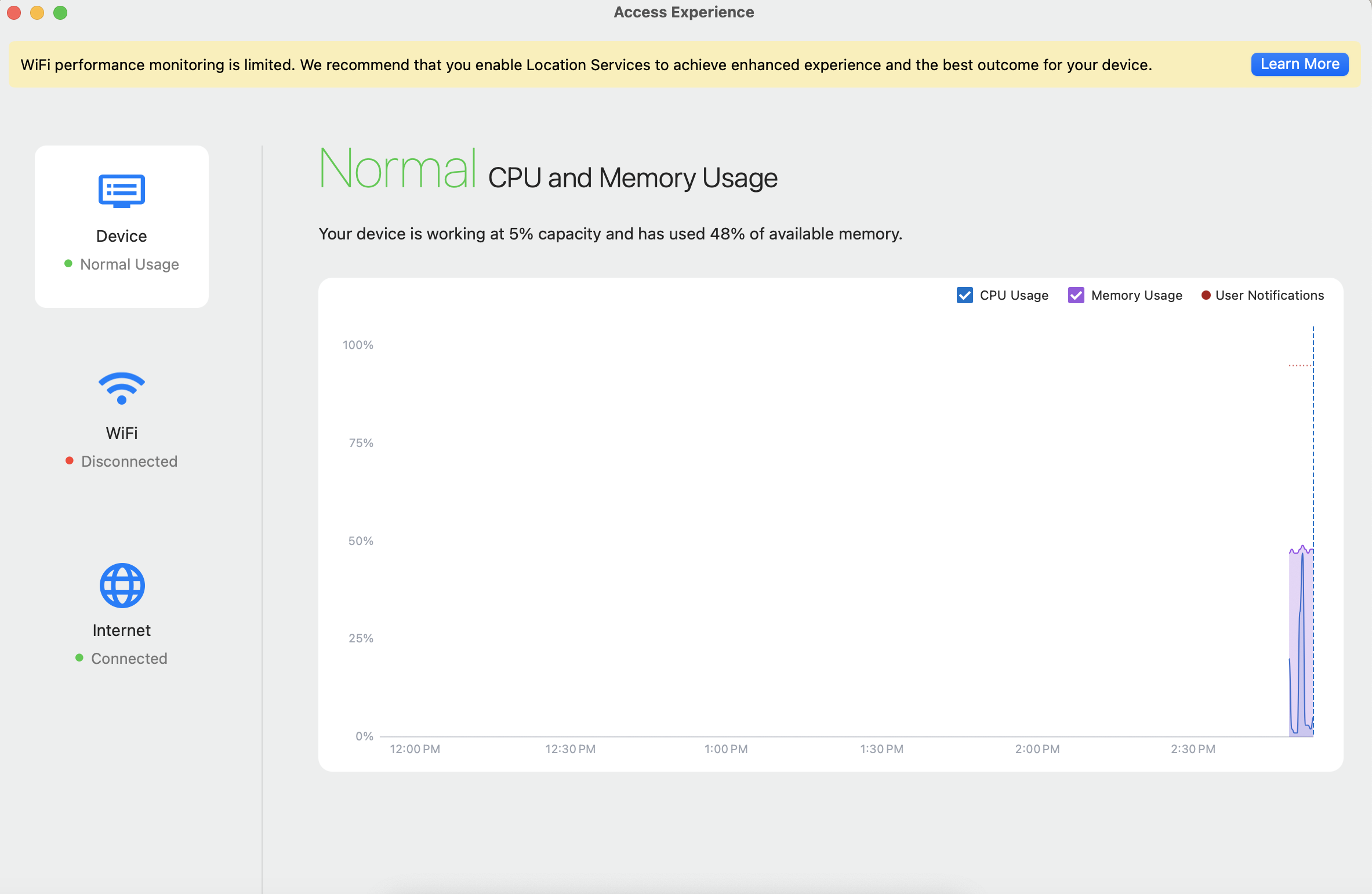Click the yellow WiFi warning banner text
Screen dimensions: 1372x894
pyautogui.click(x=586, y=65)
